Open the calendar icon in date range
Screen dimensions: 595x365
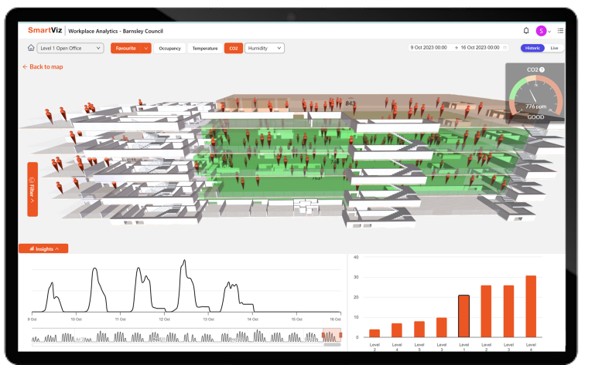click(x=505, y=48)
